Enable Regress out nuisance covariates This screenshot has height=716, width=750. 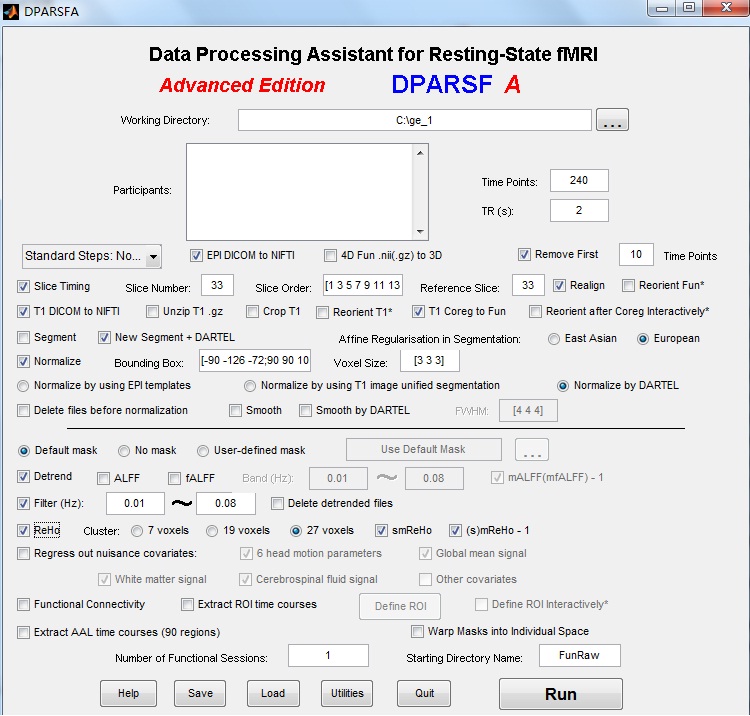coord(23,554)
